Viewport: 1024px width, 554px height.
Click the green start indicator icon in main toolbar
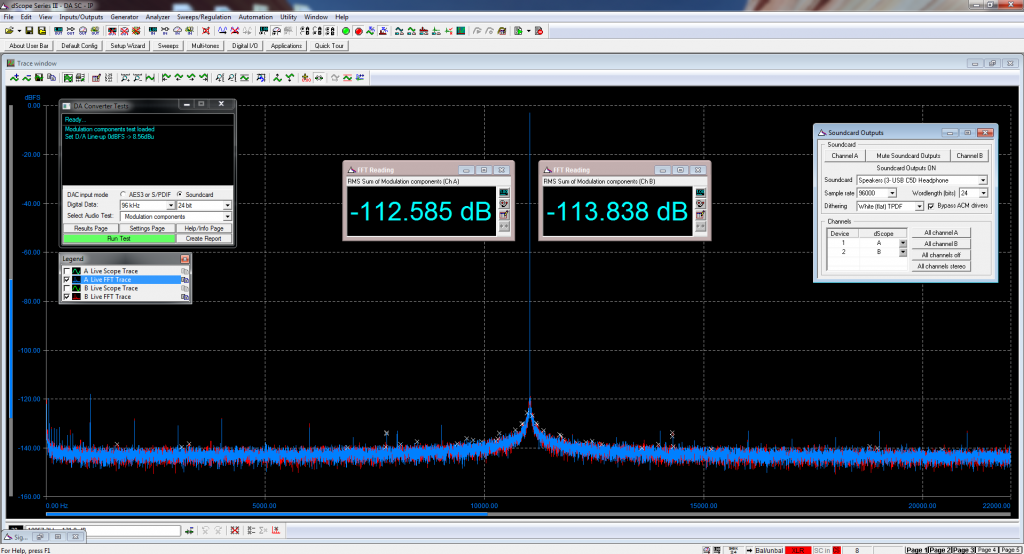pyautogui.click(x=346, y=31)
